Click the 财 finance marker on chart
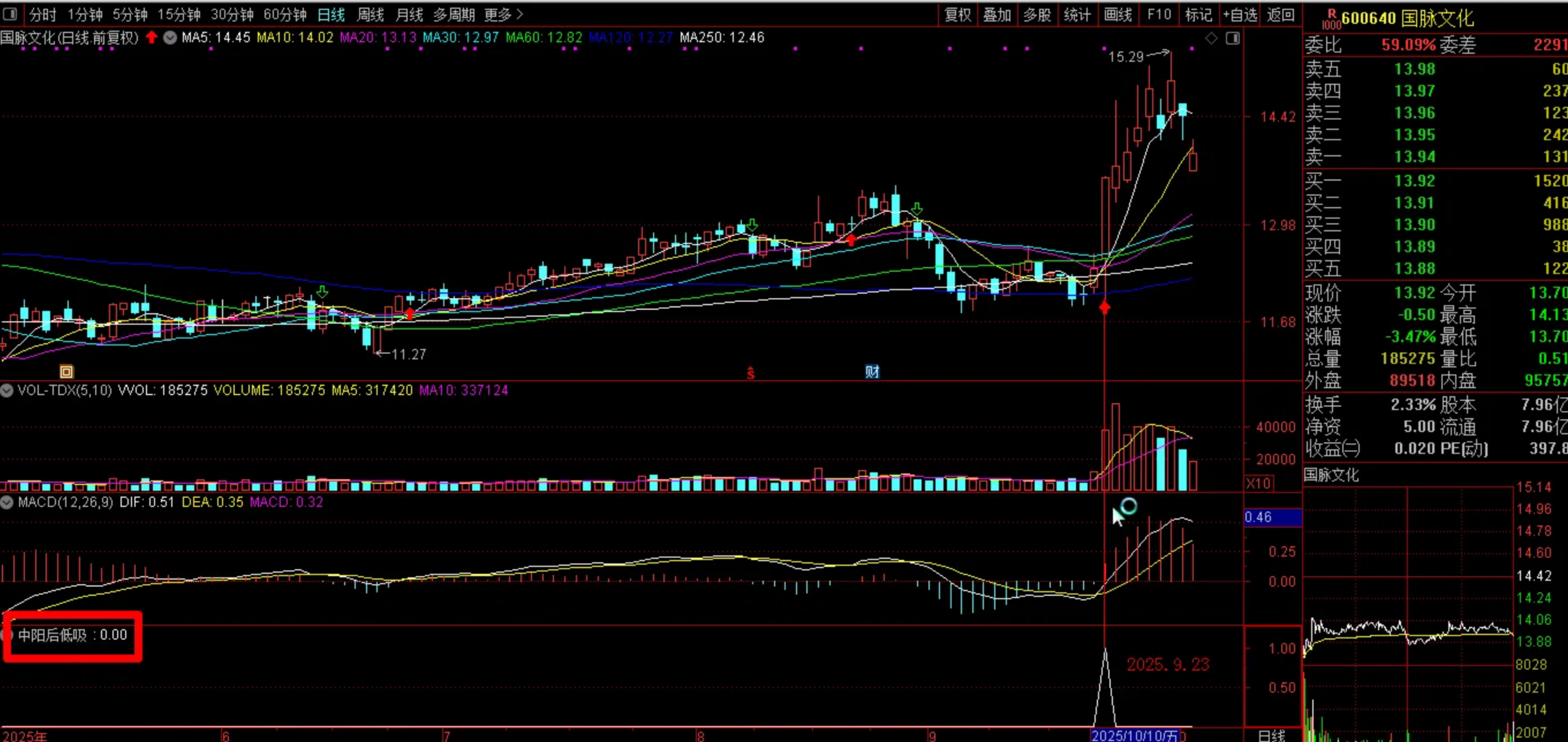The height and width of the screenshot is (742, 1568). tap(872, 371)
